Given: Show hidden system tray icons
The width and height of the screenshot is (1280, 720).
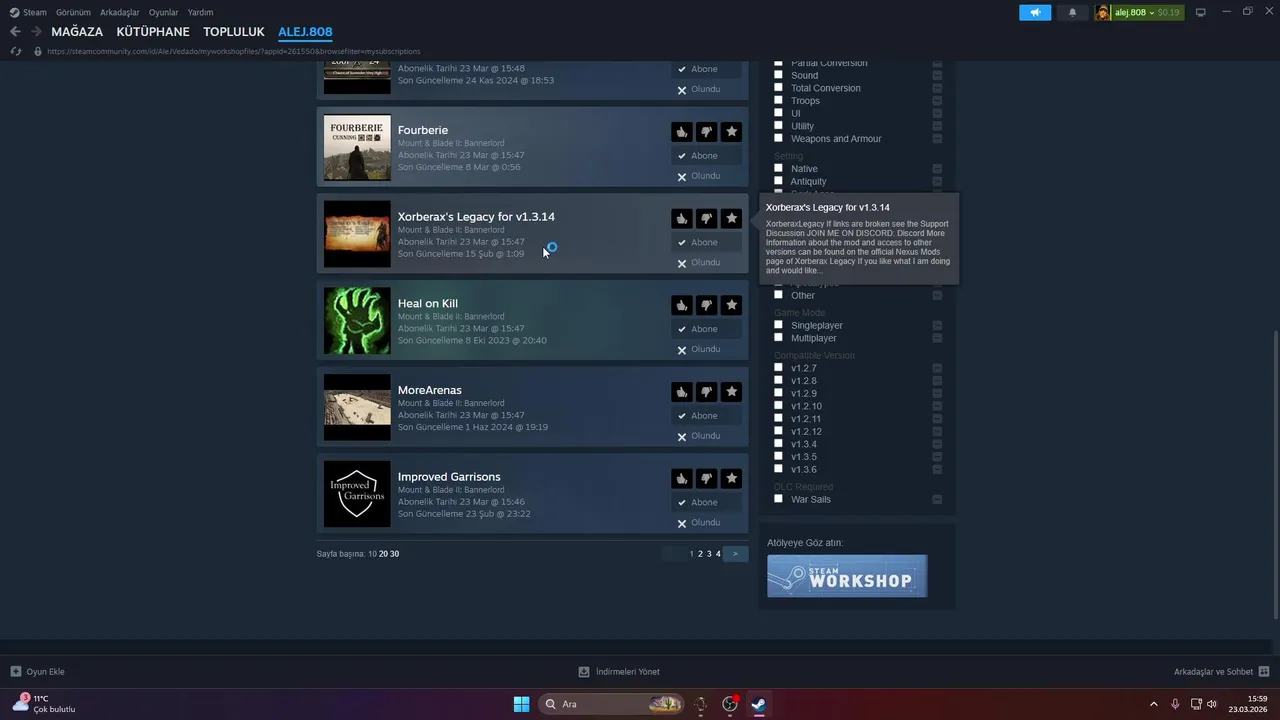Looking at the screenshot, I should tap(1153, 704).
